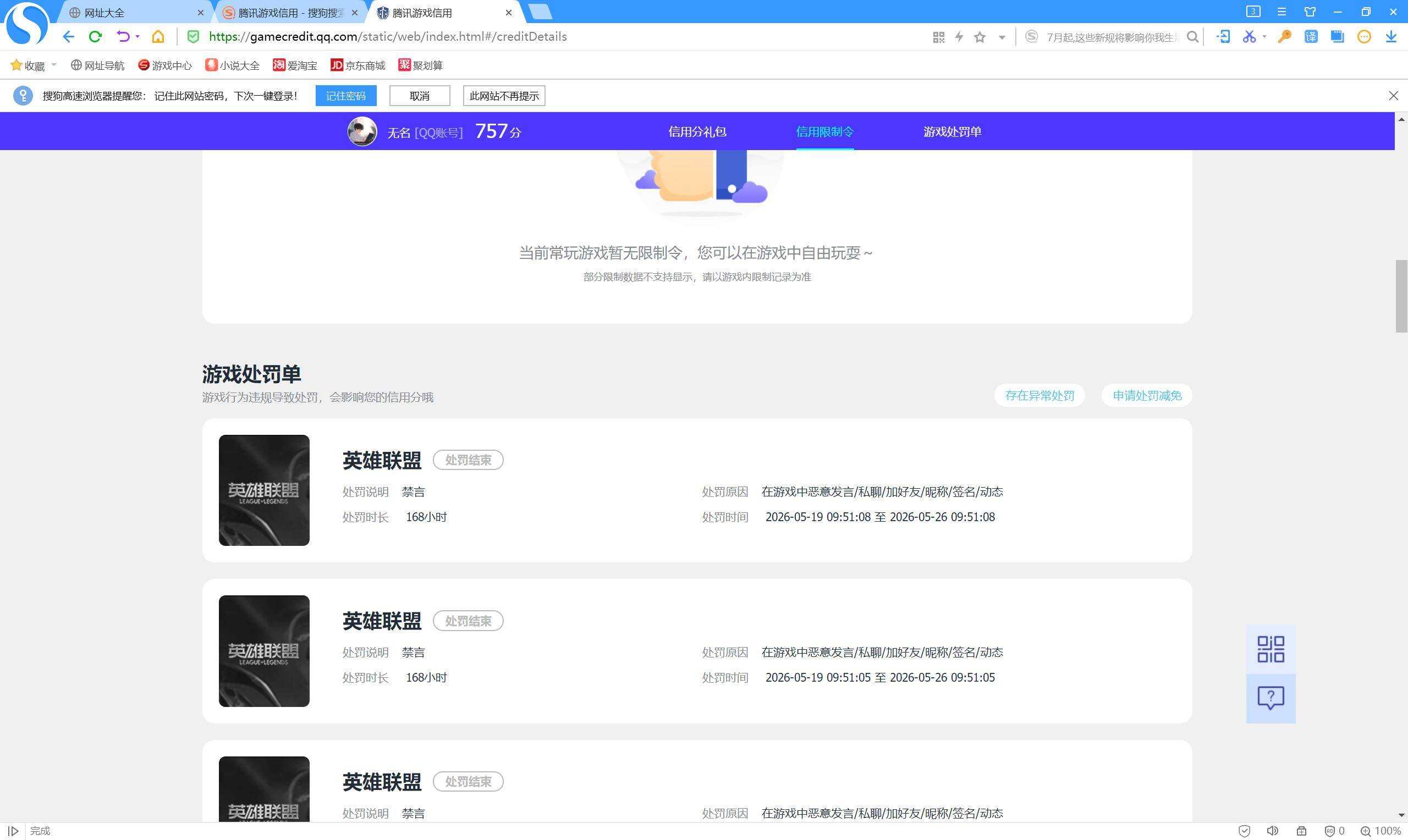Click the purple undo restore-tab icon
Image resolution: width=1408 pixels, height=840 pixels.
(123, 37)
